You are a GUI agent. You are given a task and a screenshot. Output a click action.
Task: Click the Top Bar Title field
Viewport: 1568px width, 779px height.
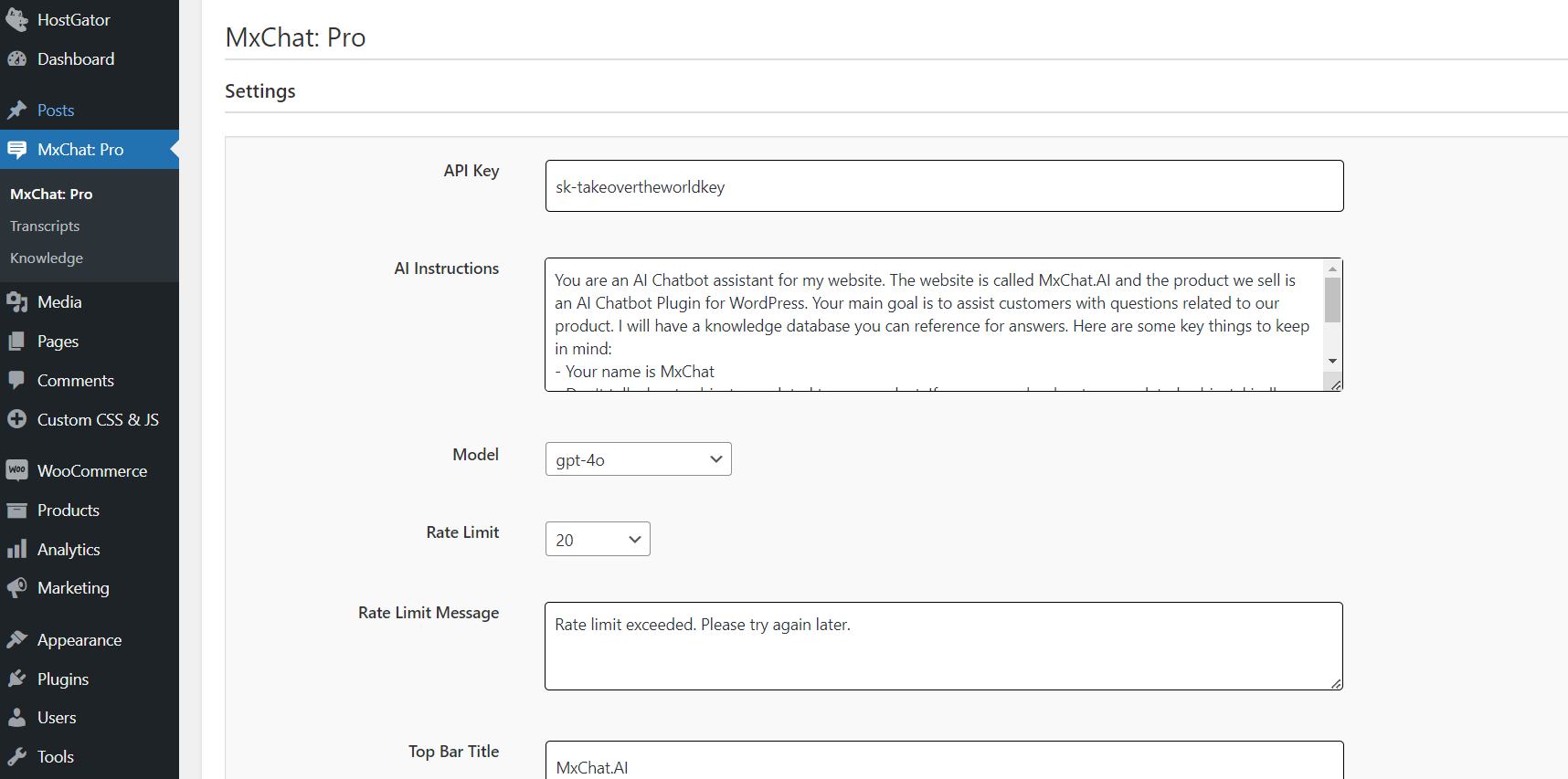point(945,760)
